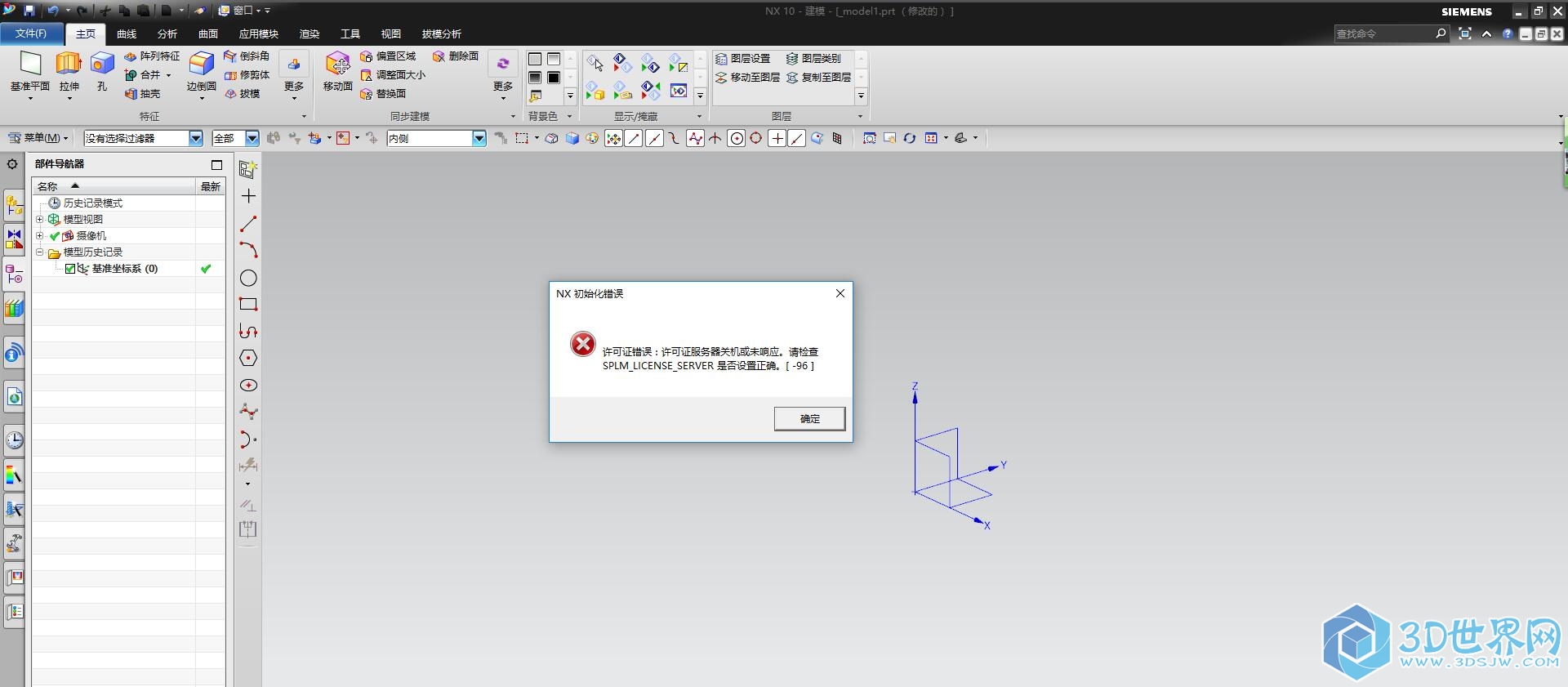Click the 调整面大小 resize face command
This screenshot has width=1568, height=687.
(x=393, y=75)
